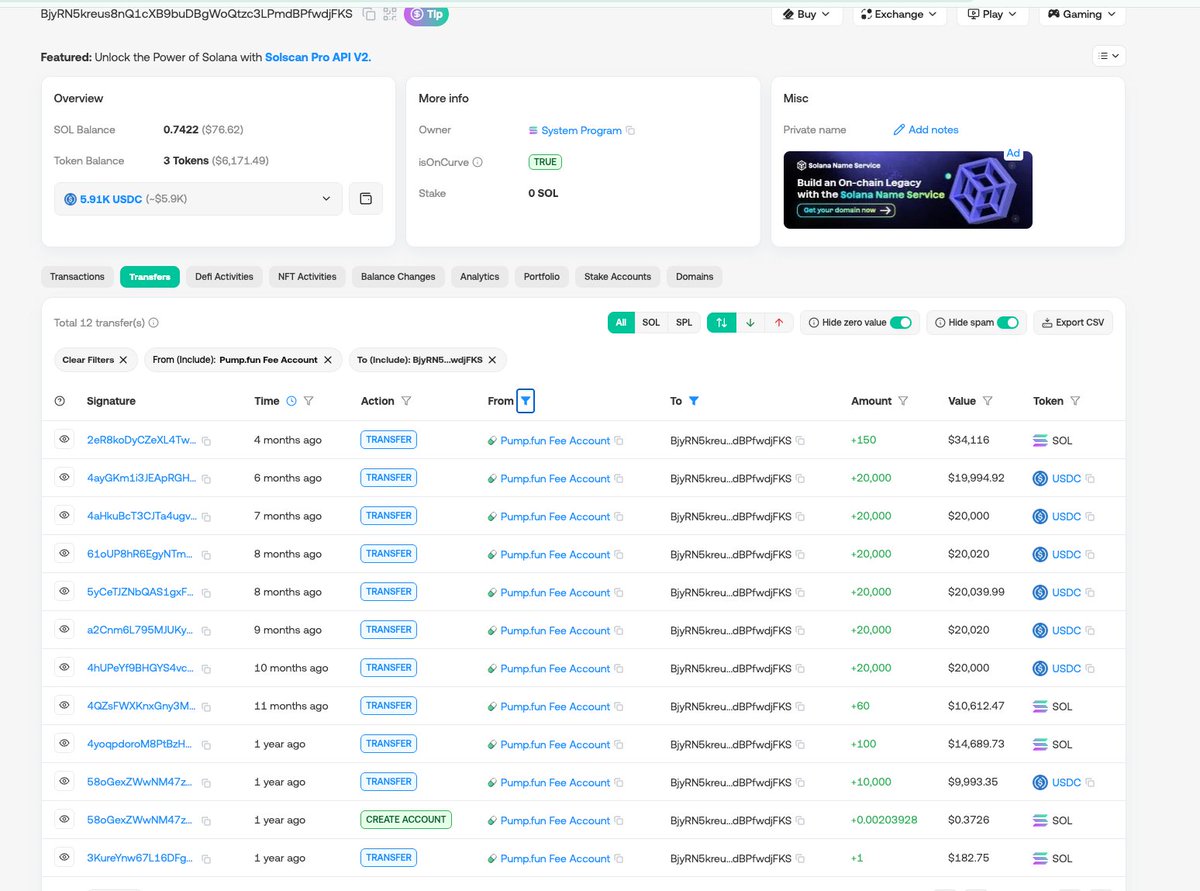Copy the System Program address
Screen dimensions: 1200x891
[x=631, y=131]
